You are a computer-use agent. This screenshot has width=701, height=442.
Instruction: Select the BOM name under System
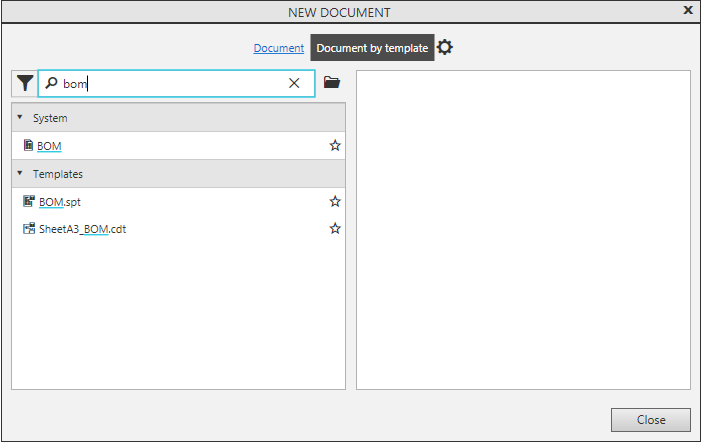(50, 146)
